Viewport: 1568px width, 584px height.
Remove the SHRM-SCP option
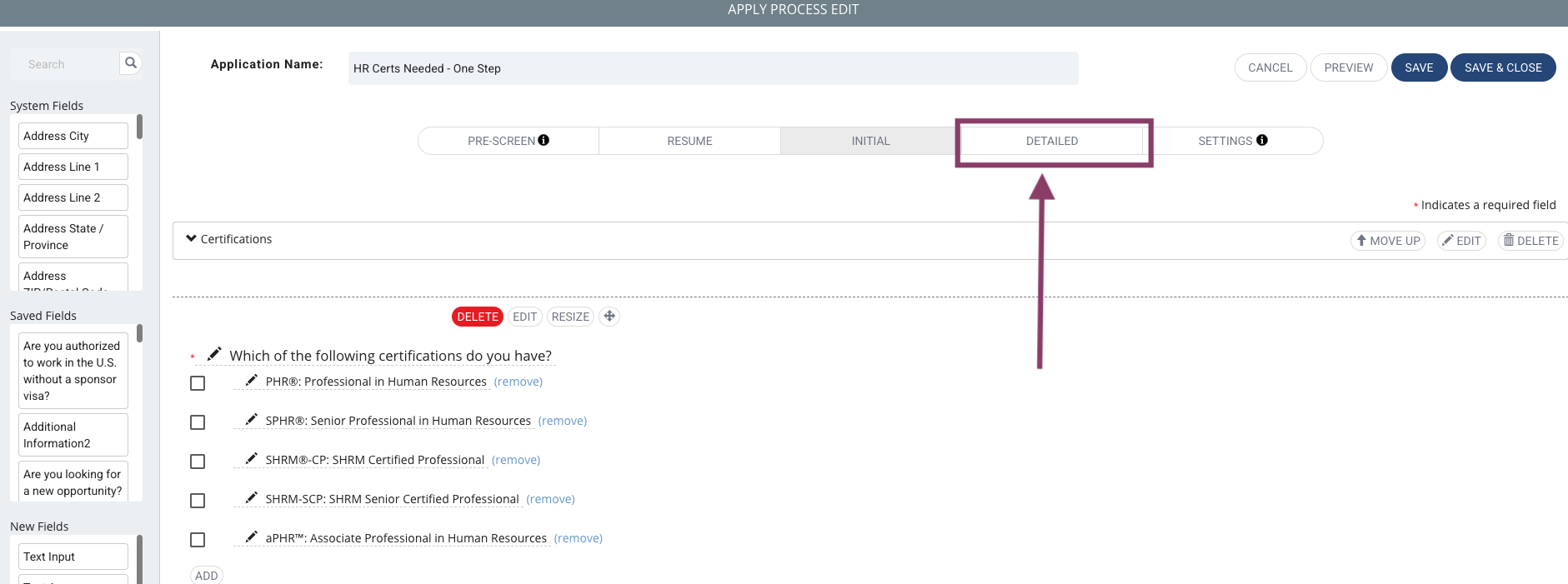[551, 499]
